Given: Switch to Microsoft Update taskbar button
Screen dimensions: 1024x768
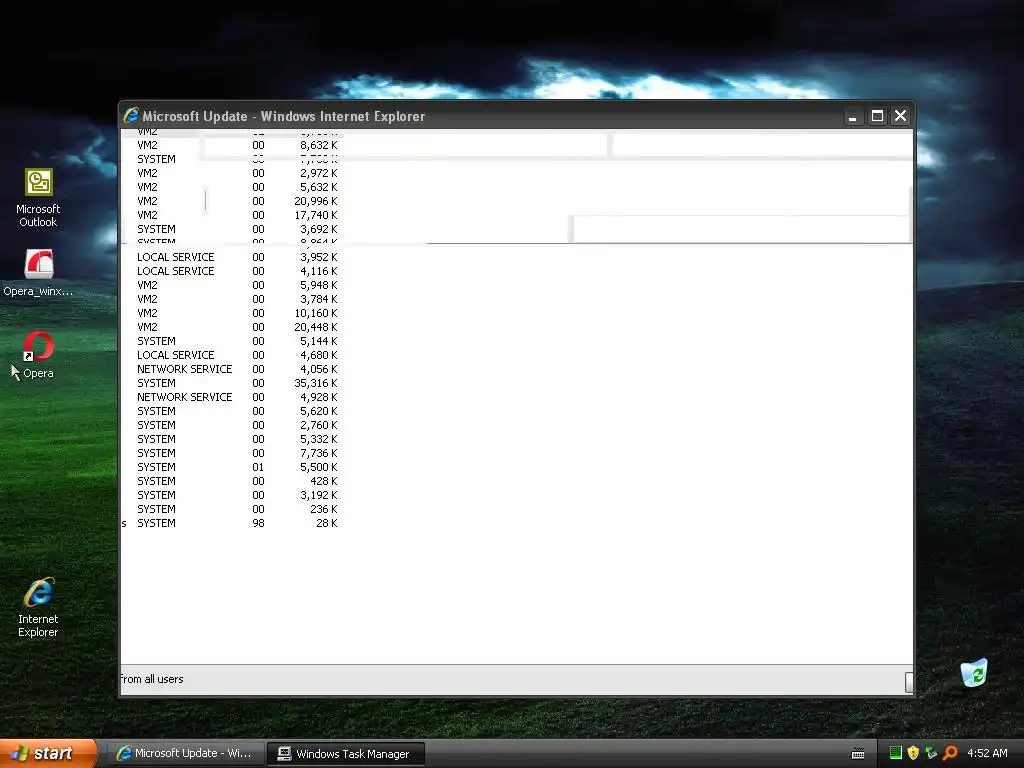Looking at the screenshot, I should click(185, 754).
